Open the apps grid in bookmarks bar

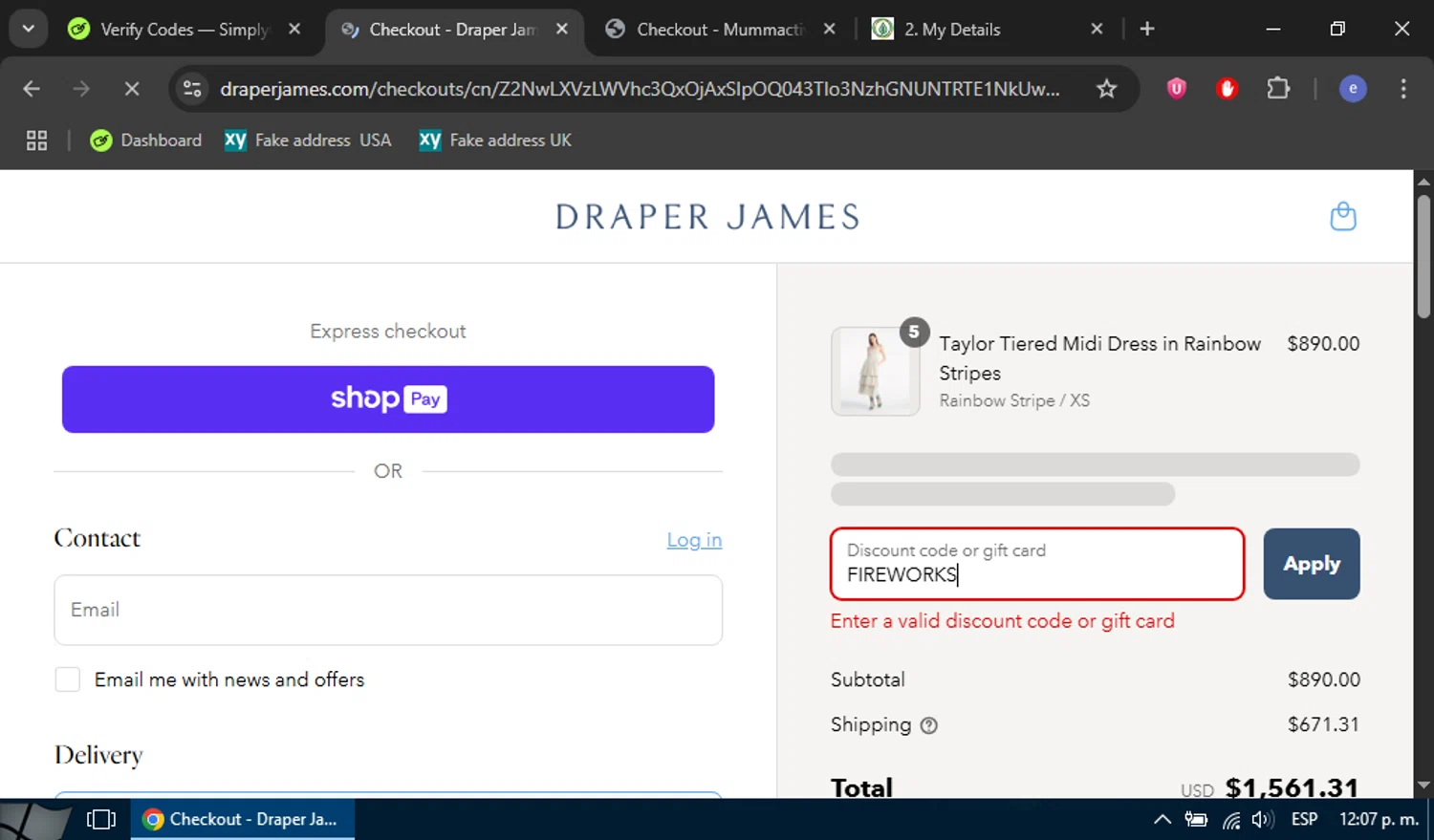coord(36,140)
